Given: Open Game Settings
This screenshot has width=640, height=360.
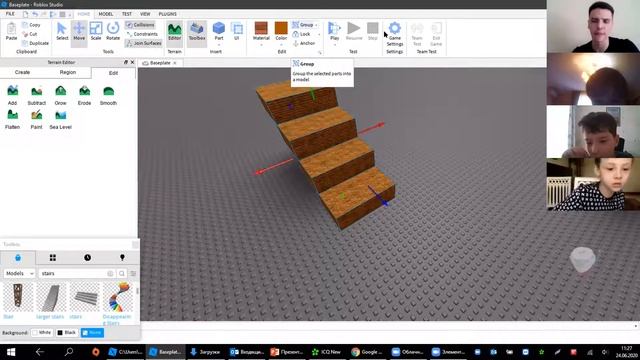Looking at the screenshot, I should click(395, 34).
